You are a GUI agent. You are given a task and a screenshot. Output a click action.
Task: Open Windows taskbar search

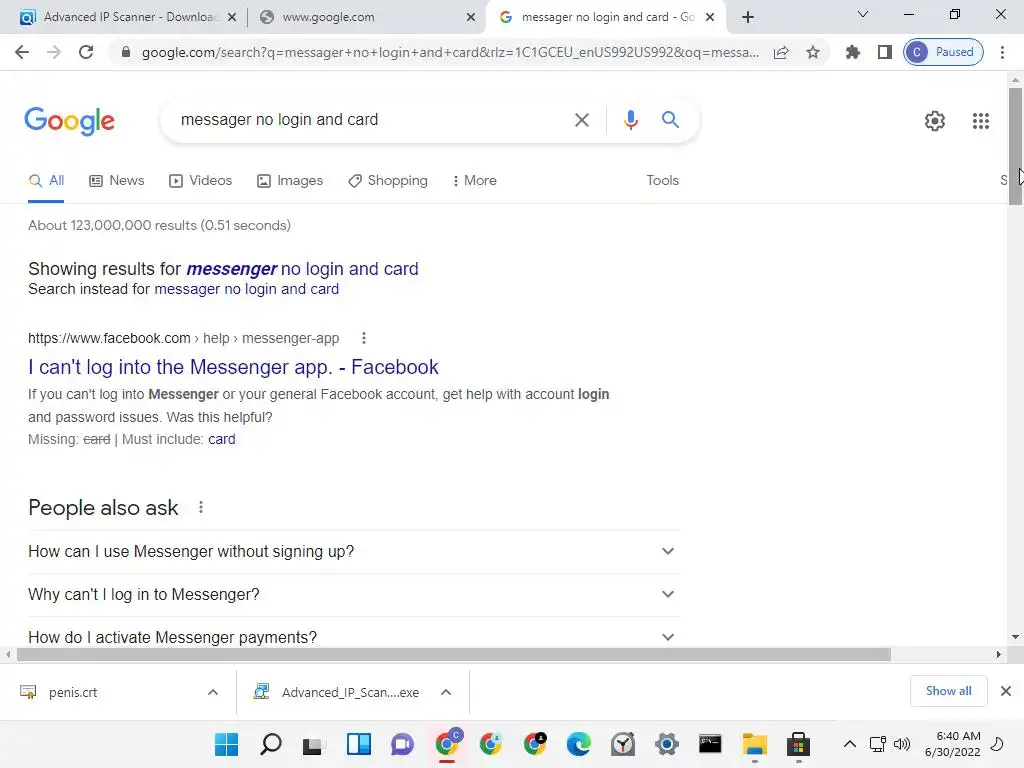pos(270,744)
